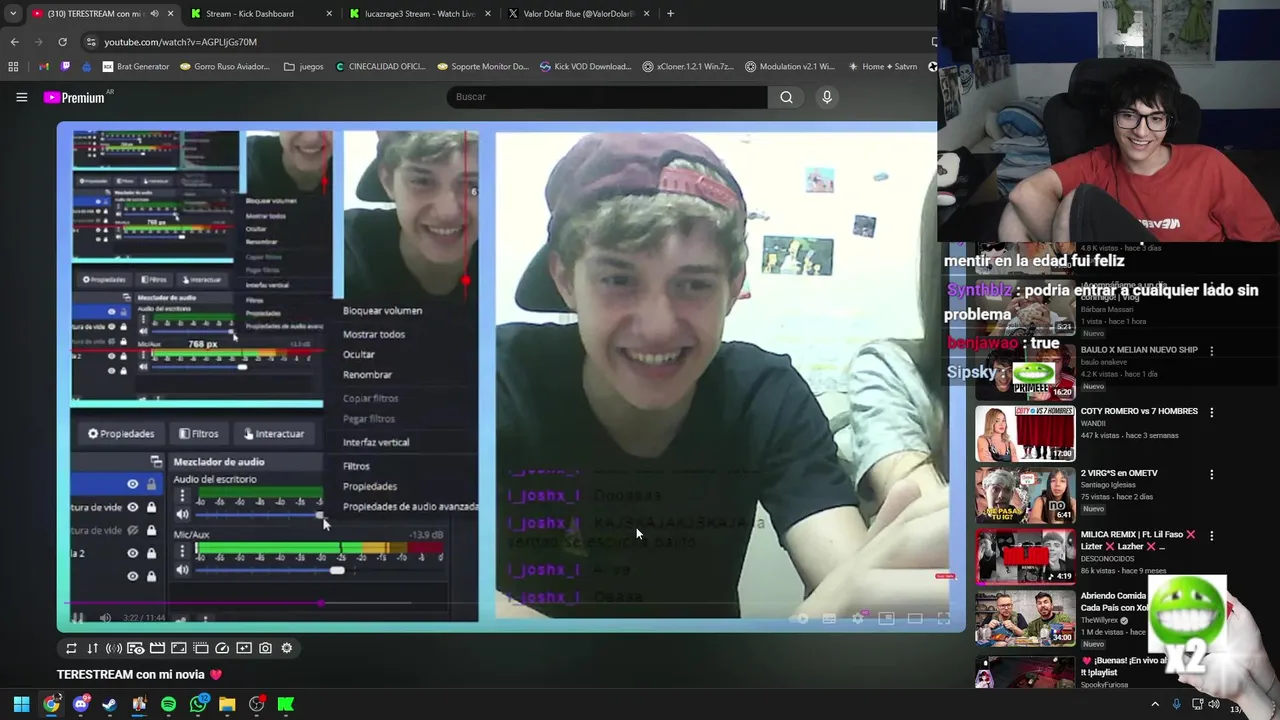Open options menu for MILICA REMIX video

[1211, 535]
